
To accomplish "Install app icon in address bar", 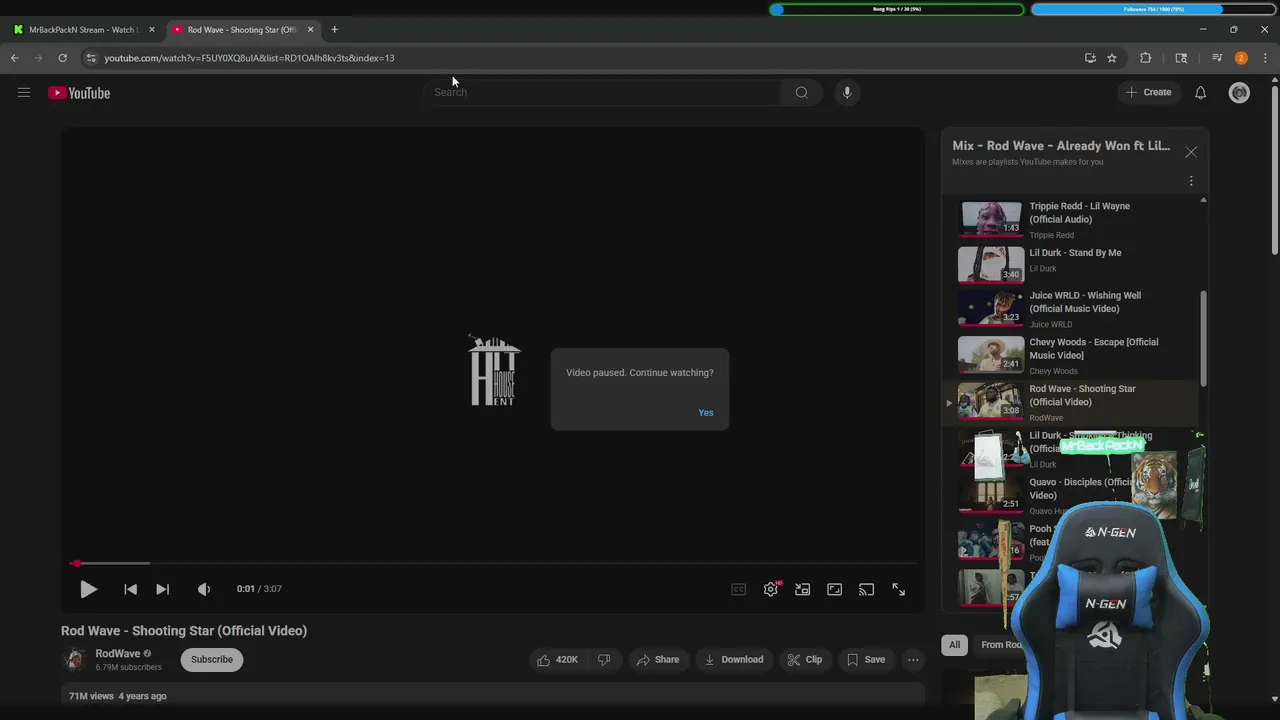I will coord(1090,58).
